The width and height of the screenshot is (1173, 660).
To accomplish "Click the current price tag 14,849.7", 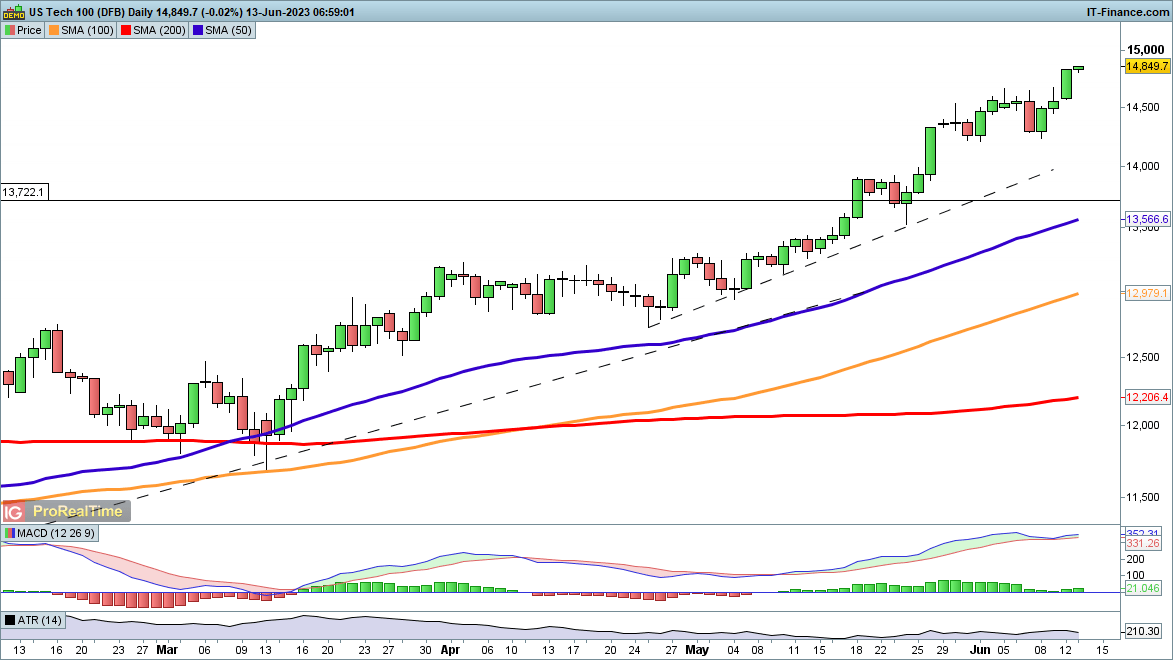I will pyautogui.click(x=1147, y=66).
